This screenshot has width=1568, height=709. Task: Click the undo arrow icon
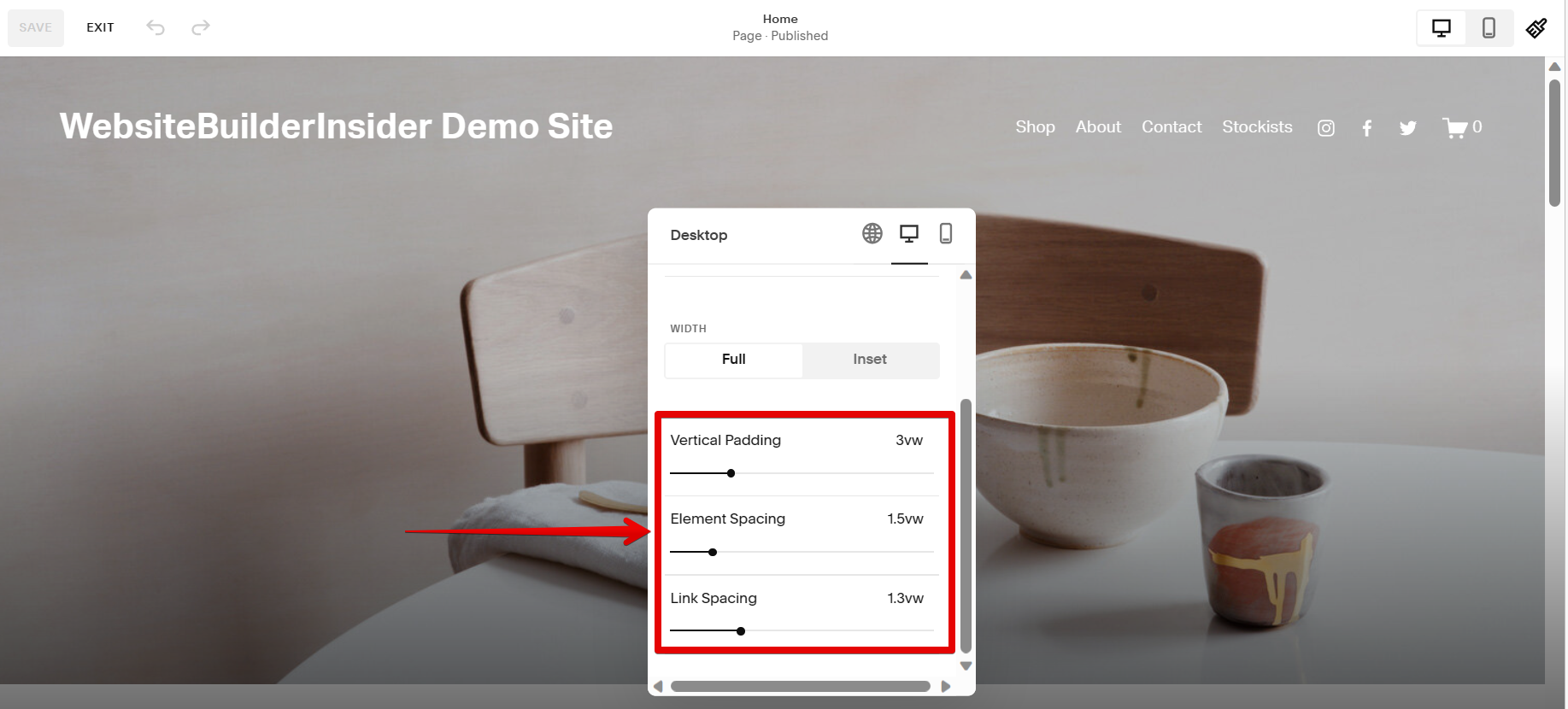[x=155, y=27]
